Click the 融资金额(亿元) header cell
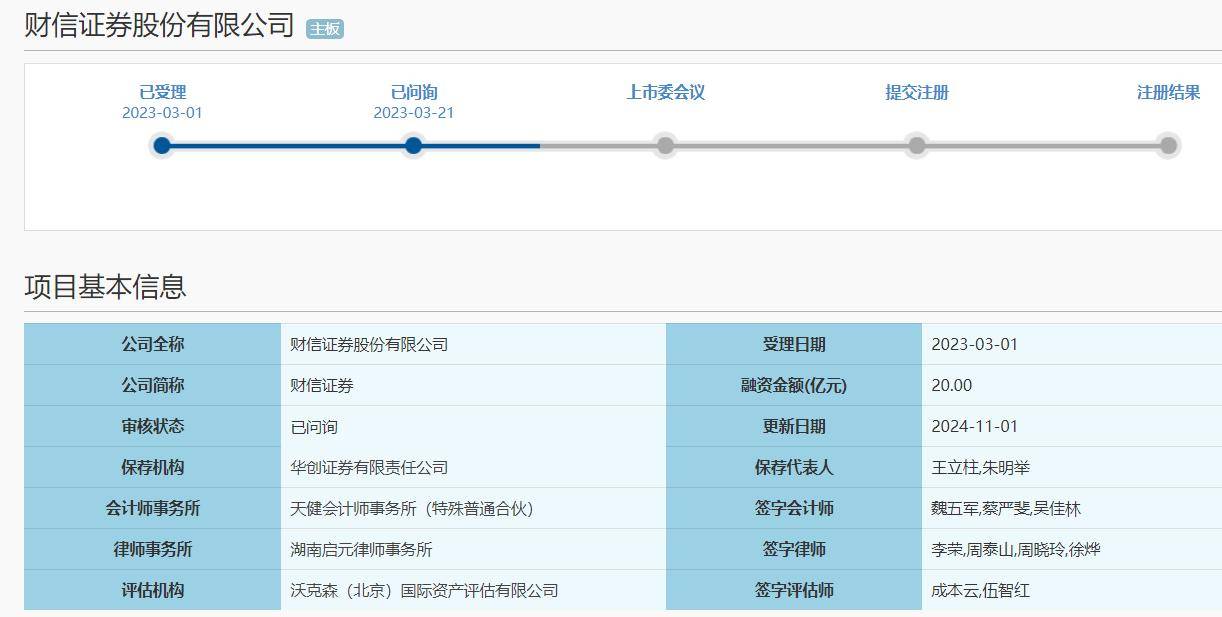Image resolution: width=1222 pixels, height=617 pixels. pos(794,385)
